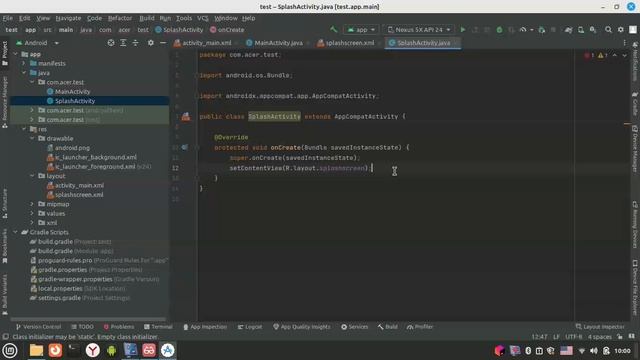Image resolution: width=640 pixels, height=360 pixels.
Task: Start debugging with the bug icon
Action: coord(499,29)
